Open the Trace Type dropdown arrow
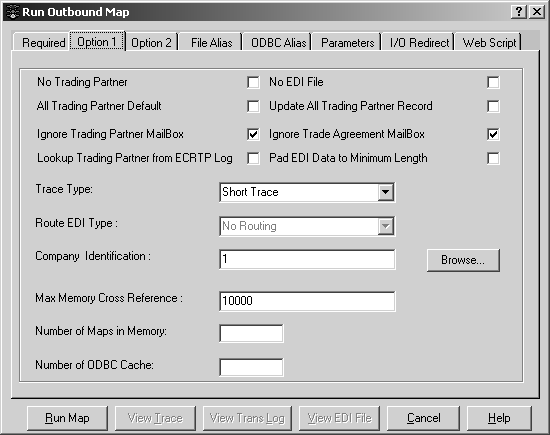The image size is (550, 435). click(385, 192)
